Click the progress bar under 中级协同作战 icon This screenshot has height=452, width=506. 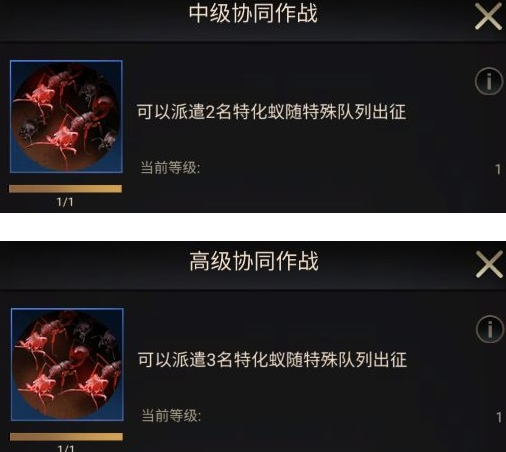[x=65, y=189]
